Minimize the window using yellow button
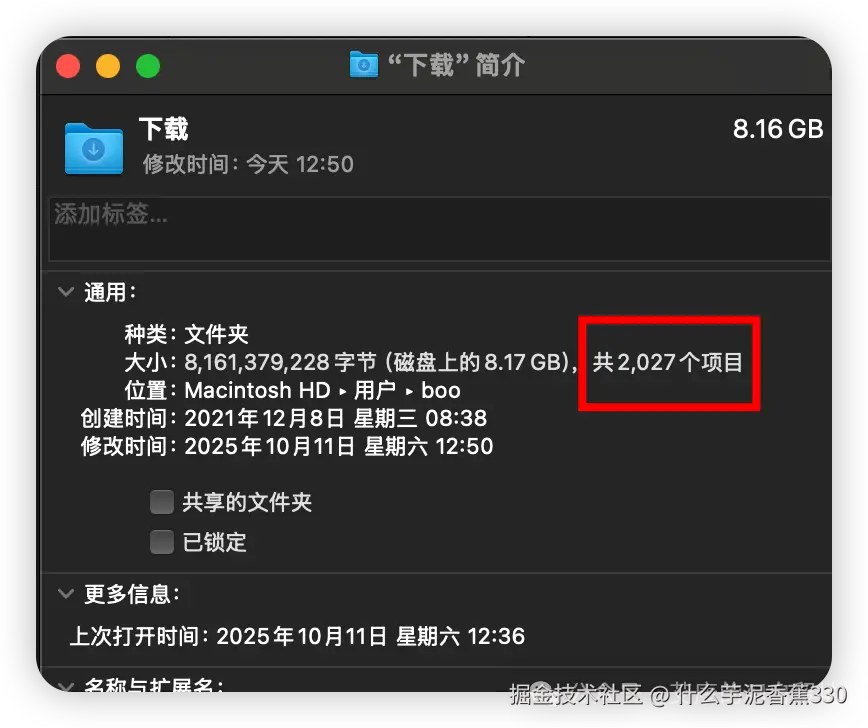This screenshot has height=728, width=868. pos(108,66)
